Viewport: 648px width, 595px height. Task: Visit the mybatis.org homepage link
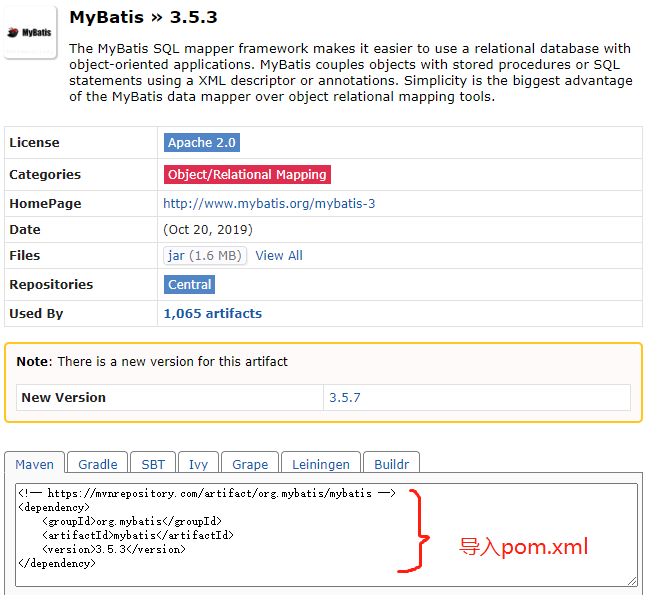(x=269, y=204)
